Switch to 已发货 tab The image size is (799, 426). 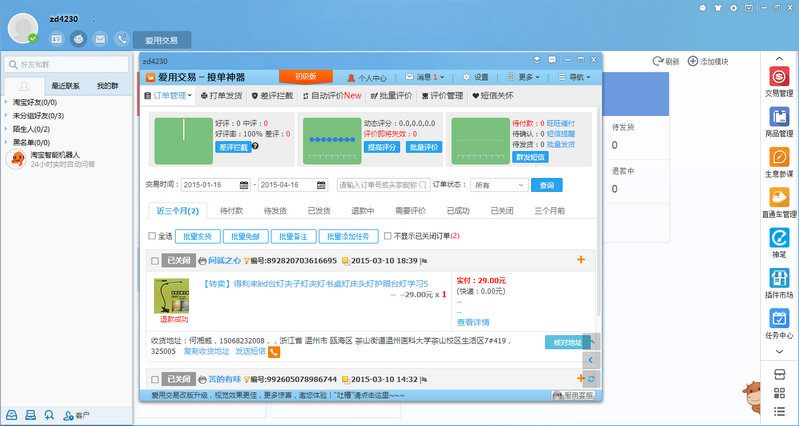click(x=319, y=210)
